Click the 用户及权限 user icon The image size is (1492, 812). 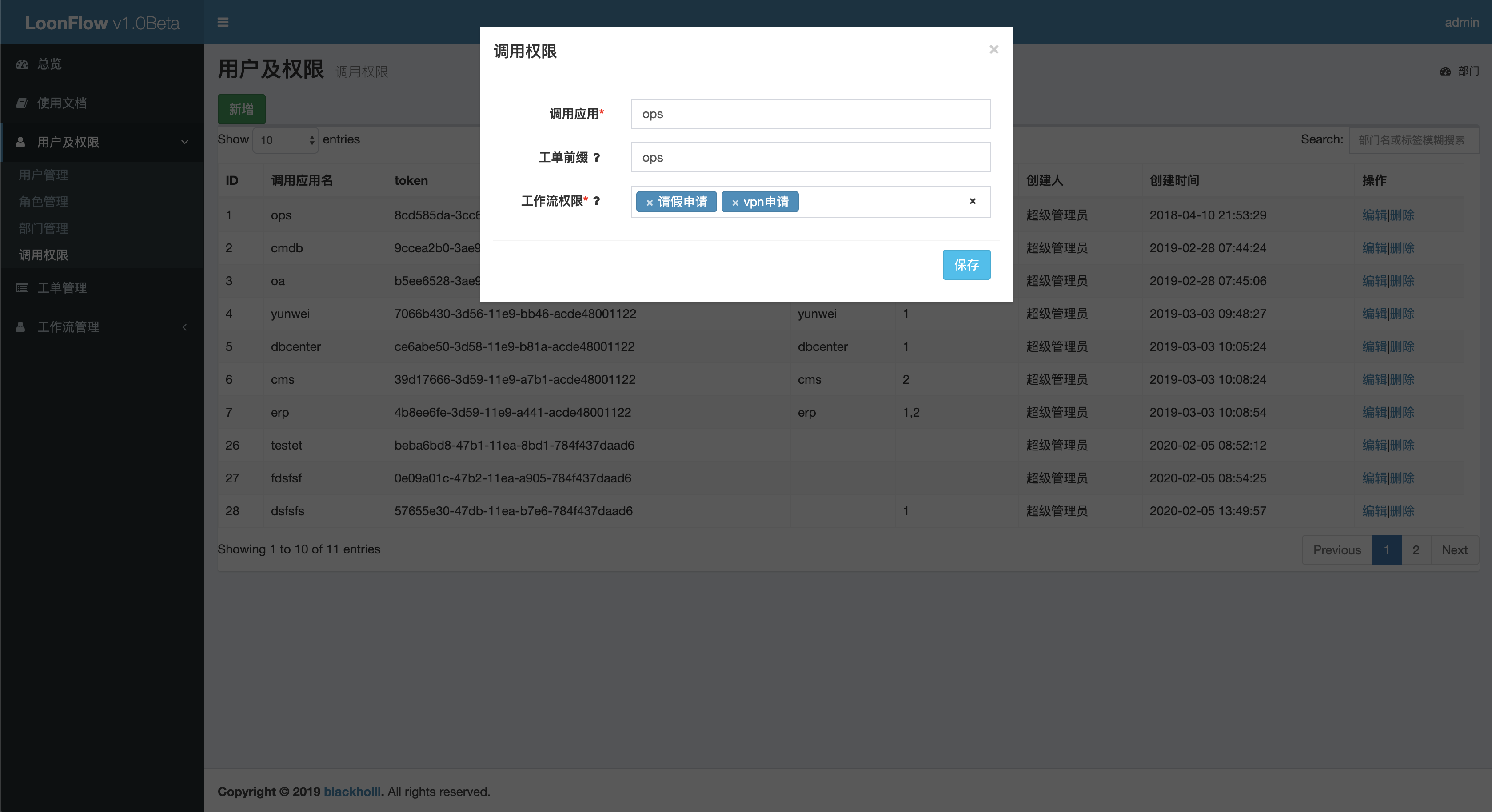click(x=21, y=142)
